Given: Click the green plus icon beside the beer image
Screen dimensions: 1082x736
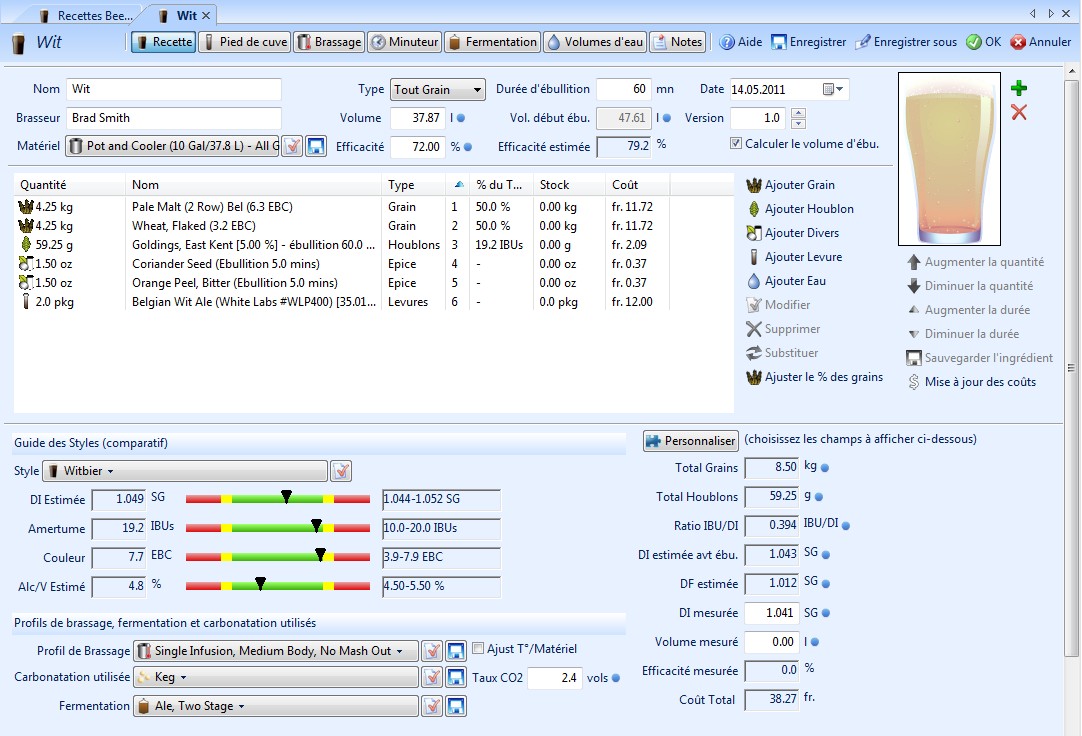Looking at the screenshot, I should point(1019,89).
